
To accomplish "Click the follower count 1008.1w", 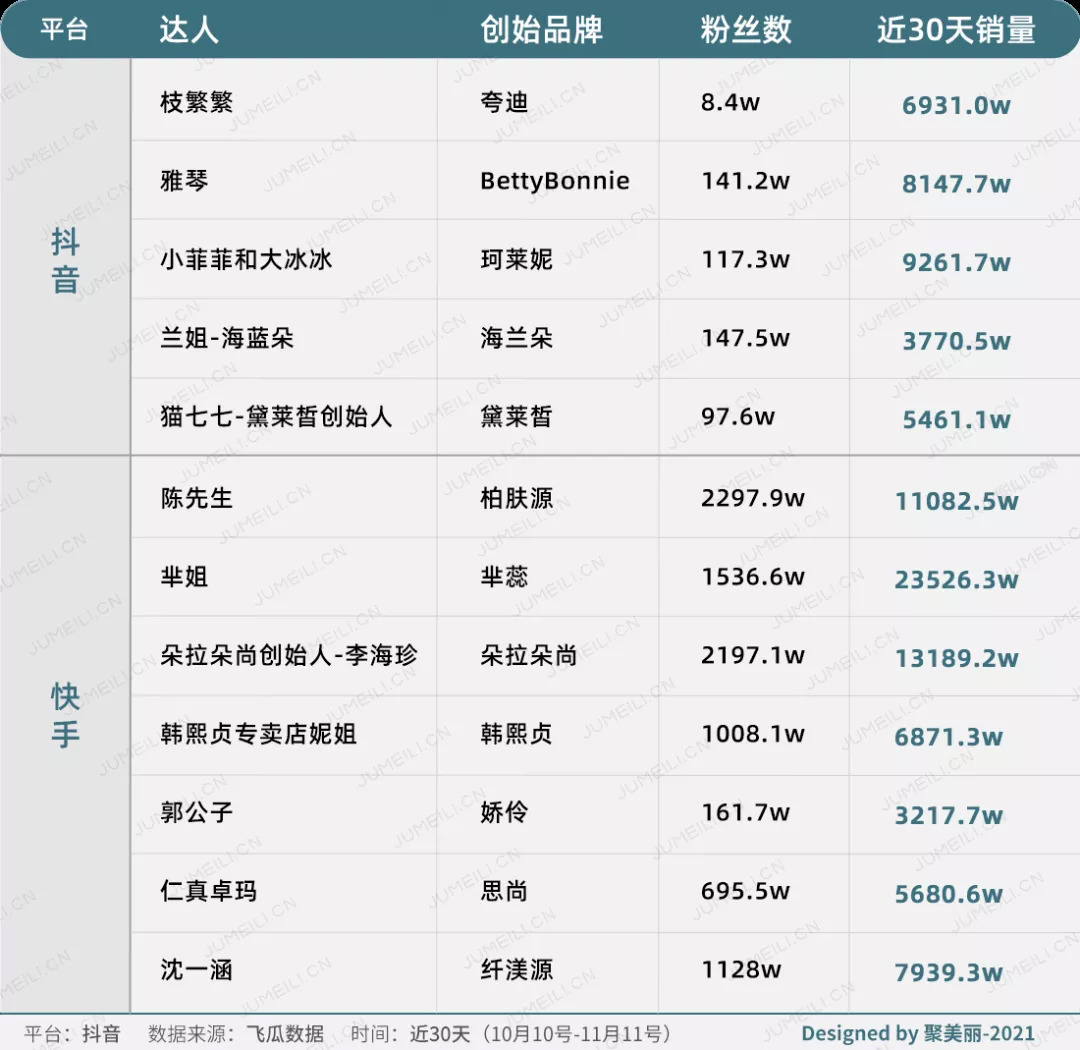I will point(753,733).
